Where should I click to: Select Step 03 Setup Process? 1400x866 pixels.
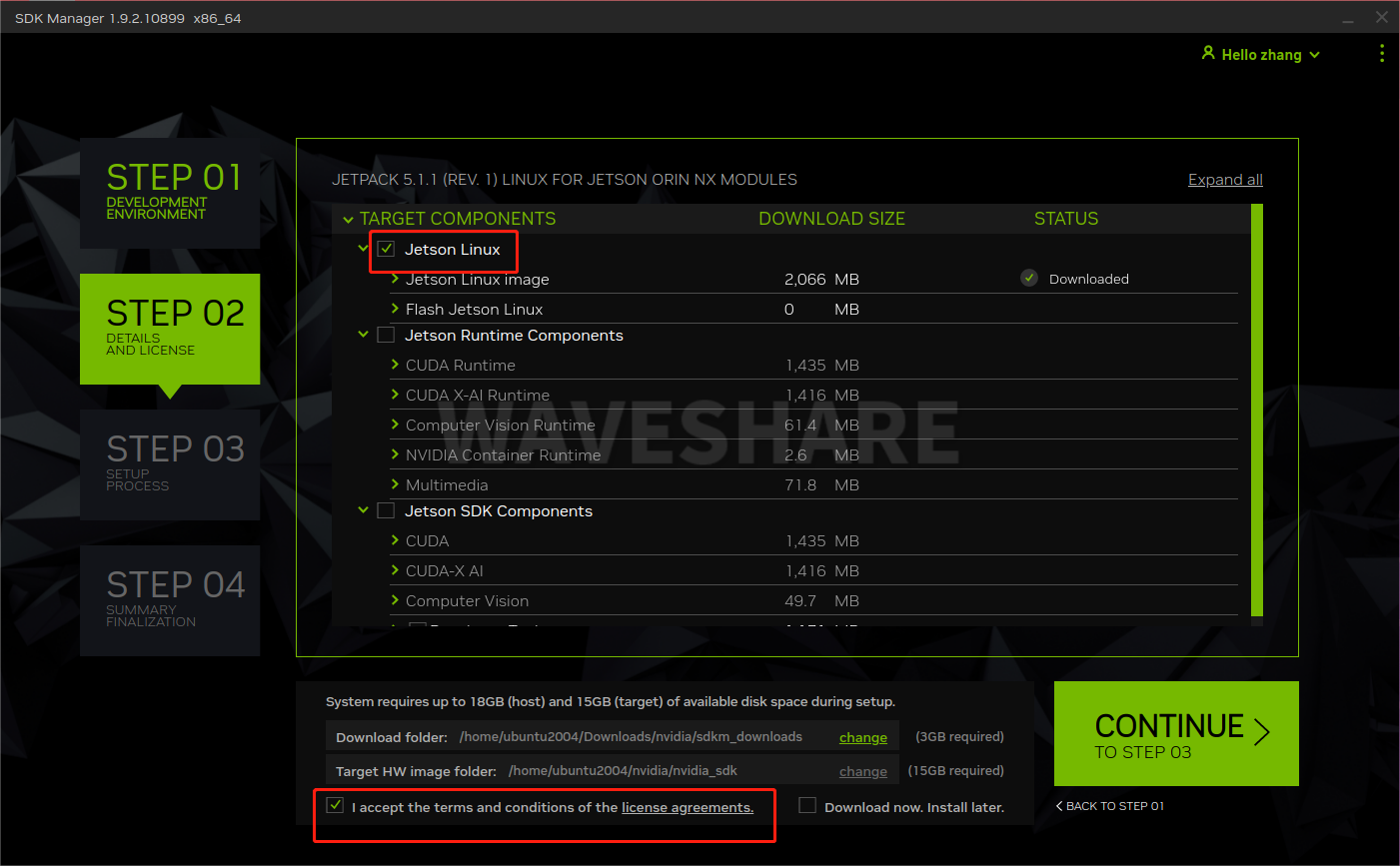click(x=170, y=464)
